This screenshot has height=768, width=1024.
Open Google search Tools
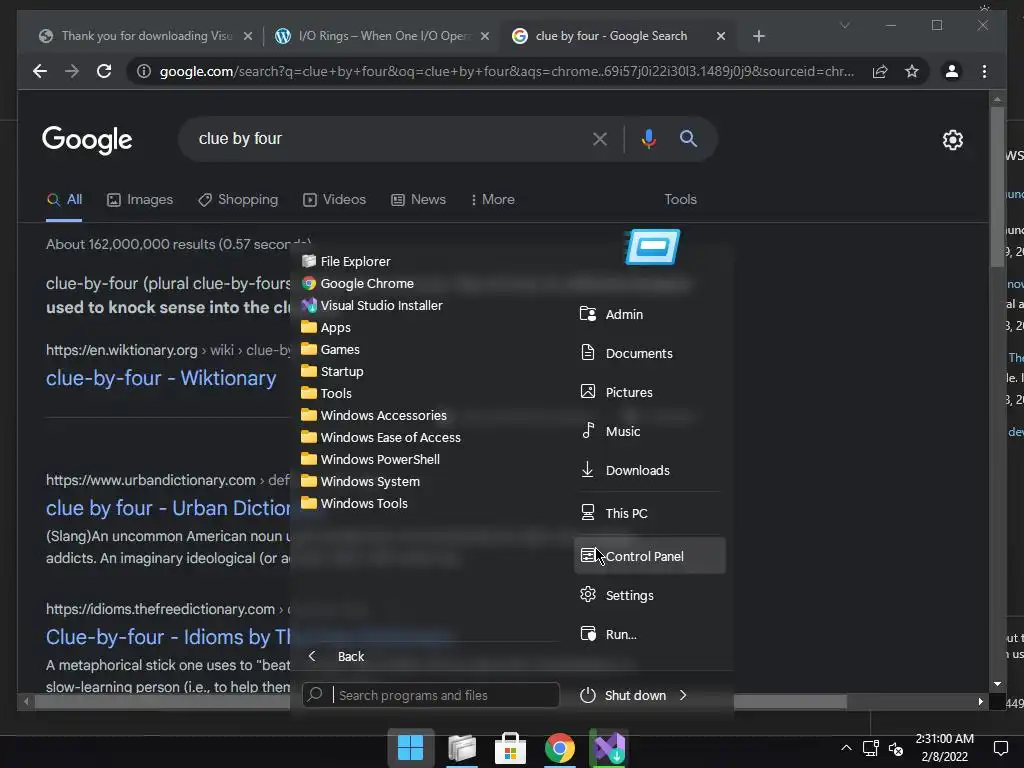[680, 199]
